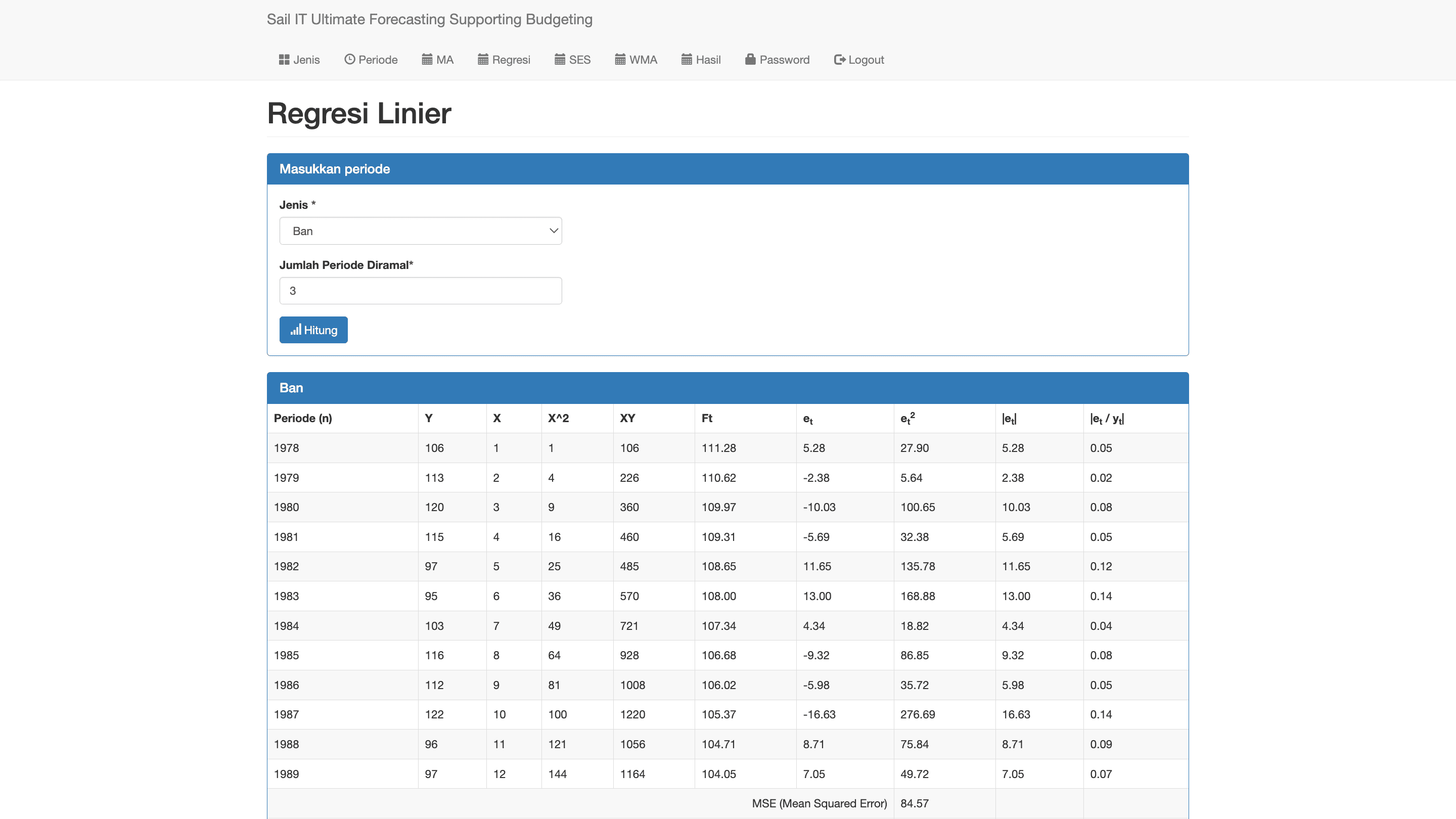Click the calendar icon beside WMA
The image size is (1456, 819).
click(620, 59)
